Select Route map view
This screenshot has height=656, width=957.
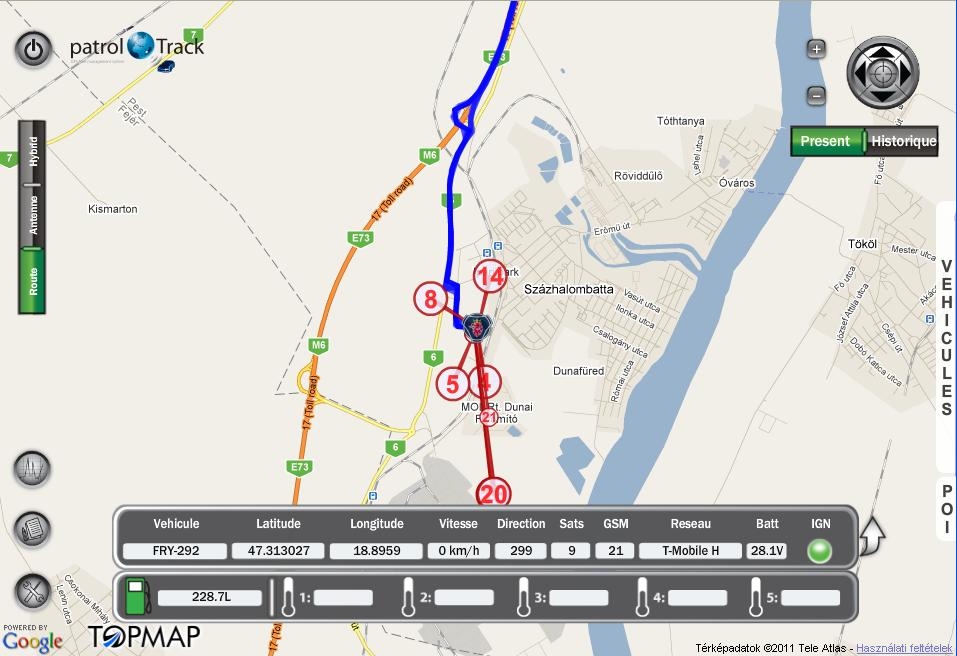(x=32, y=281)
